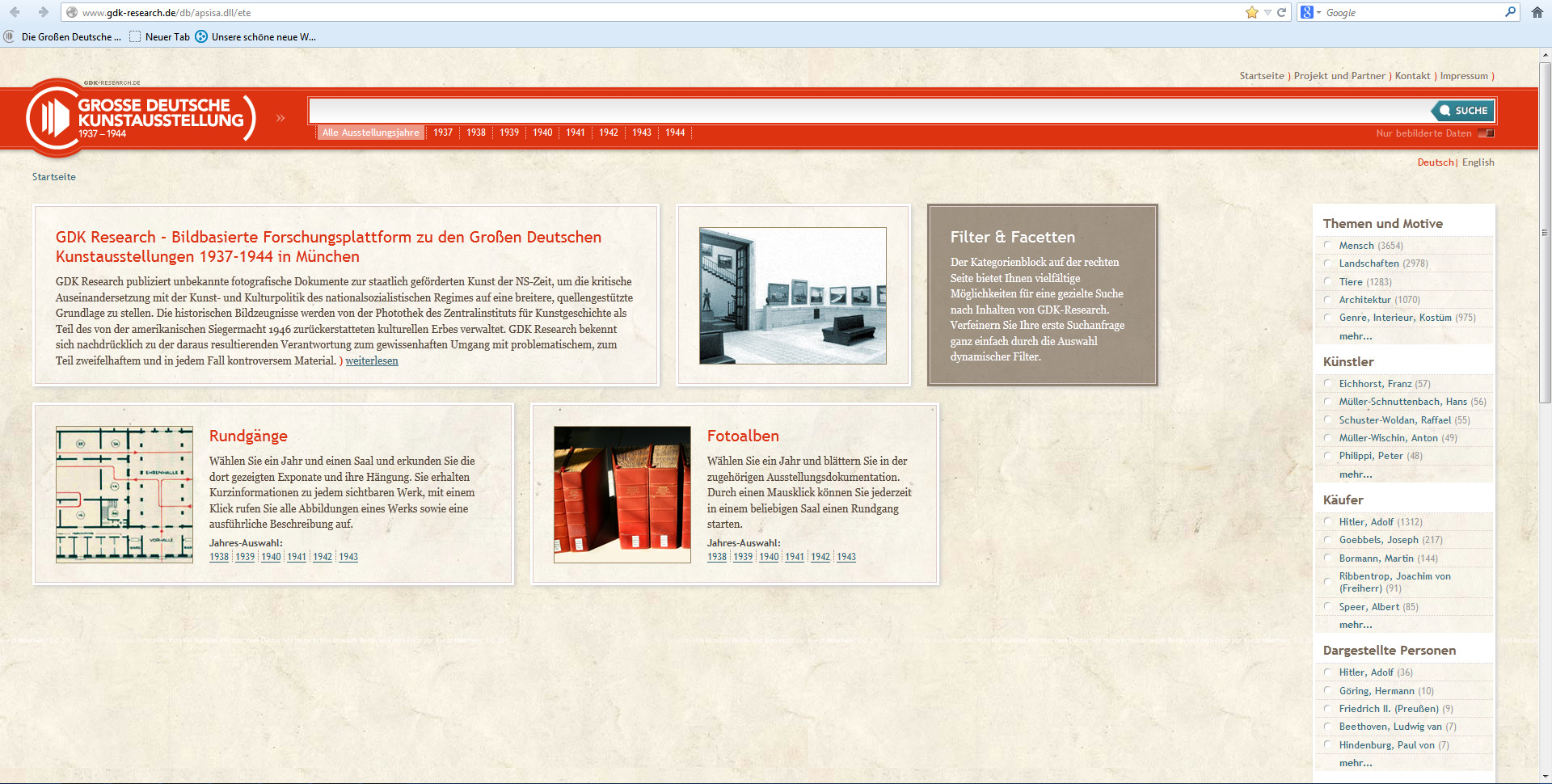This screenshot has height=784, width=1552.
Task: Open the search engine dropdown arrow
Action: coord(1318,12)
